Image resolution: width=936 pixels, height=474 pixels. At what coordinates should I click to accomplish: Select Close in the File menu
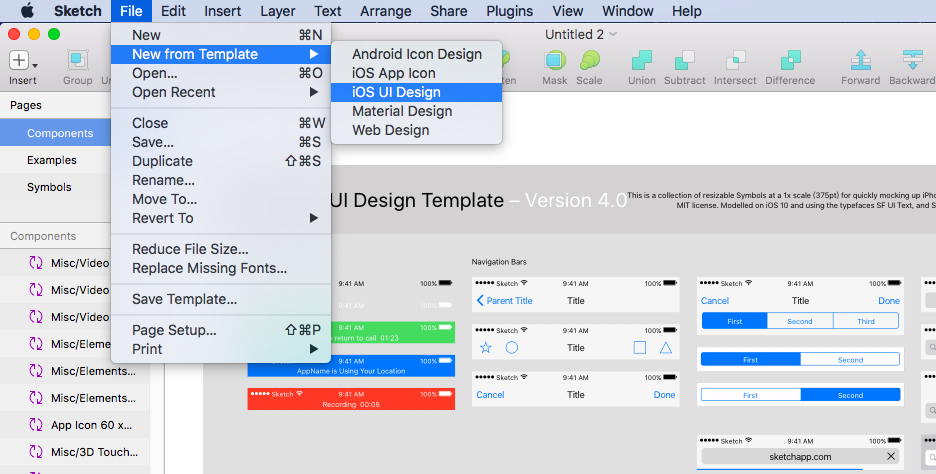click(221, 123)
